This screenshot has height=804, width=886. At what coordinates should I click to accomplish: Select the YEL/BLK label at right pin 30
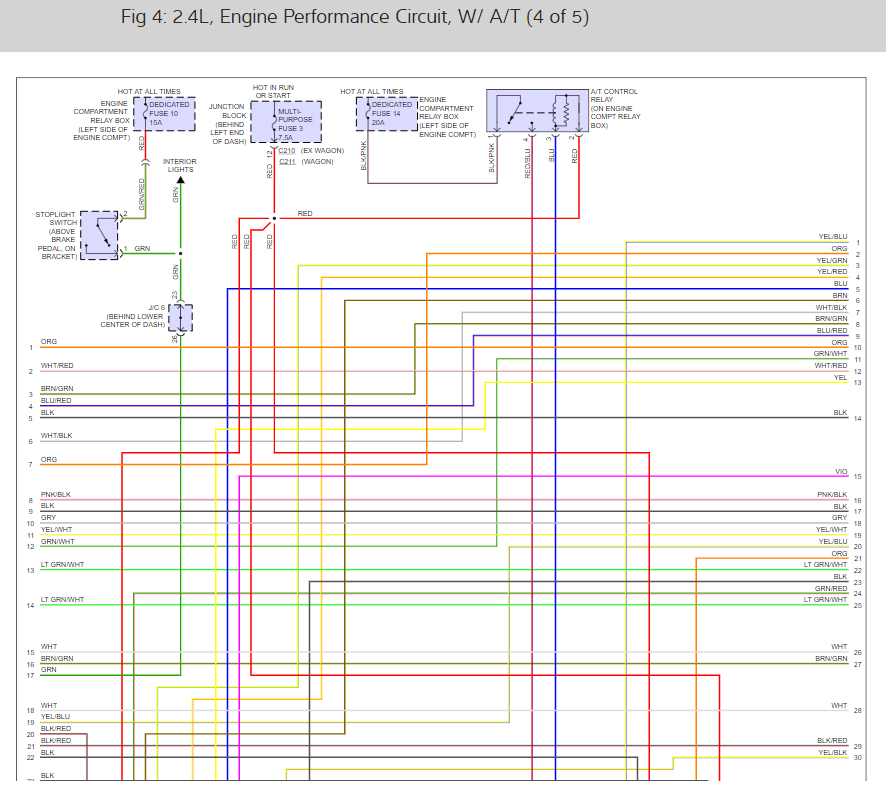(833, 752)
